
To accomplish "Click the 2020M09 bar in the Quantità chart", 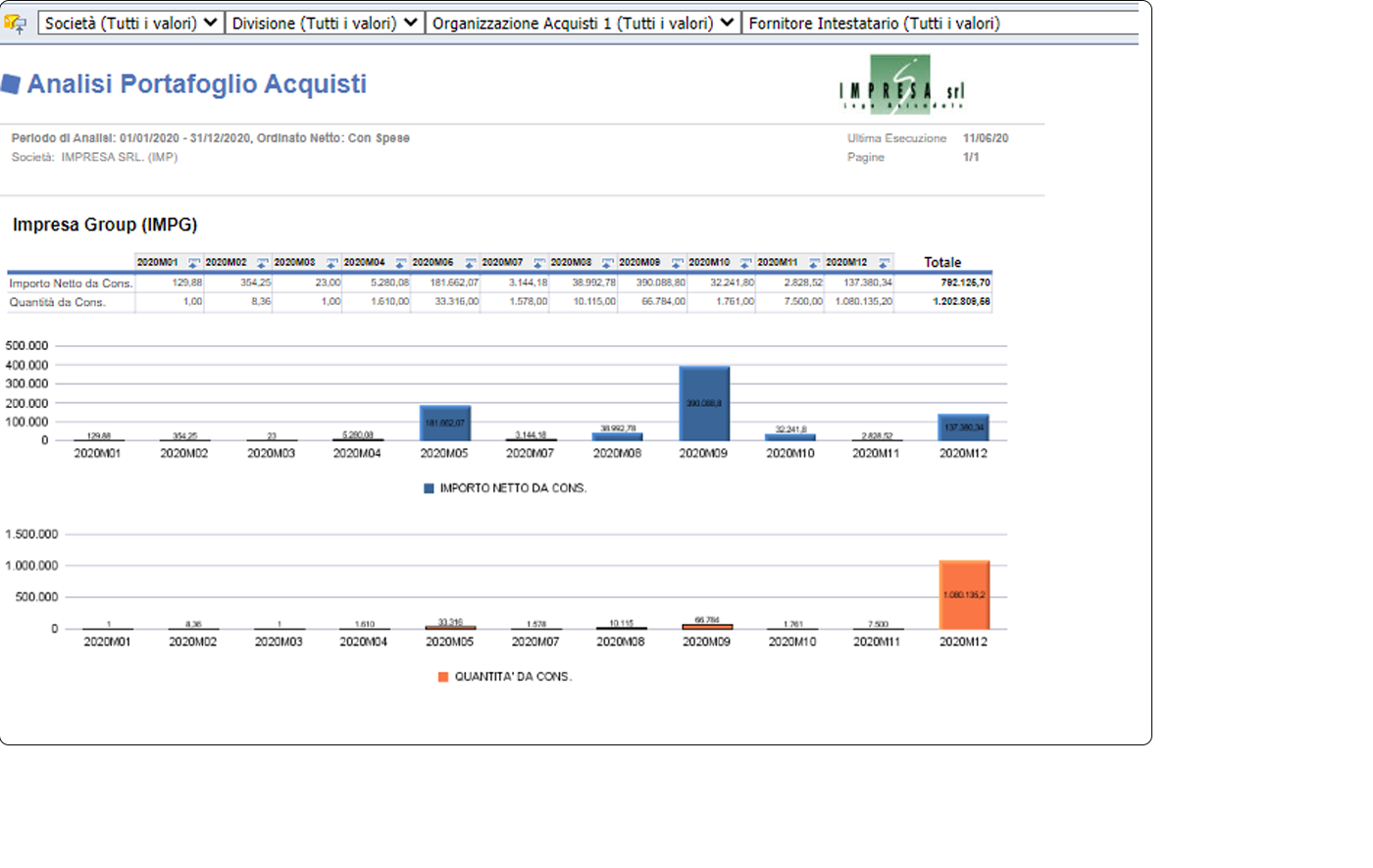I will click(707, 627).
